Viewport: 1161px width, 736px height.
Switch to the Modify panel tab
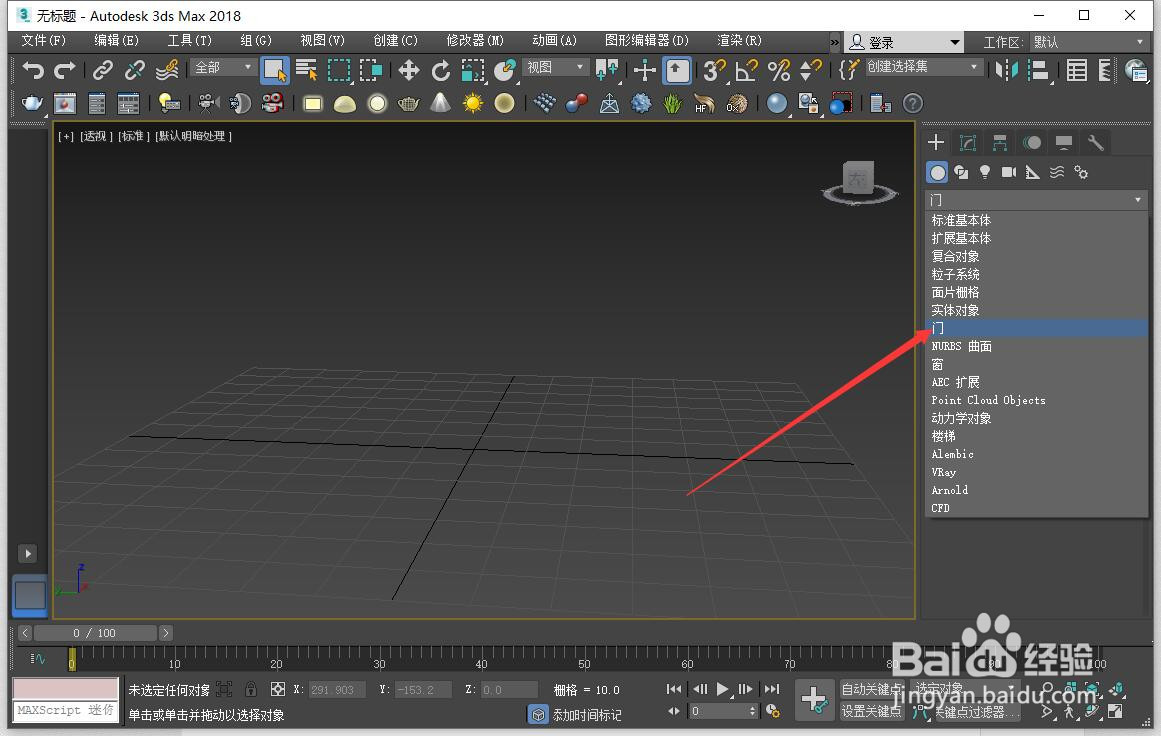[x=968, y=142]
